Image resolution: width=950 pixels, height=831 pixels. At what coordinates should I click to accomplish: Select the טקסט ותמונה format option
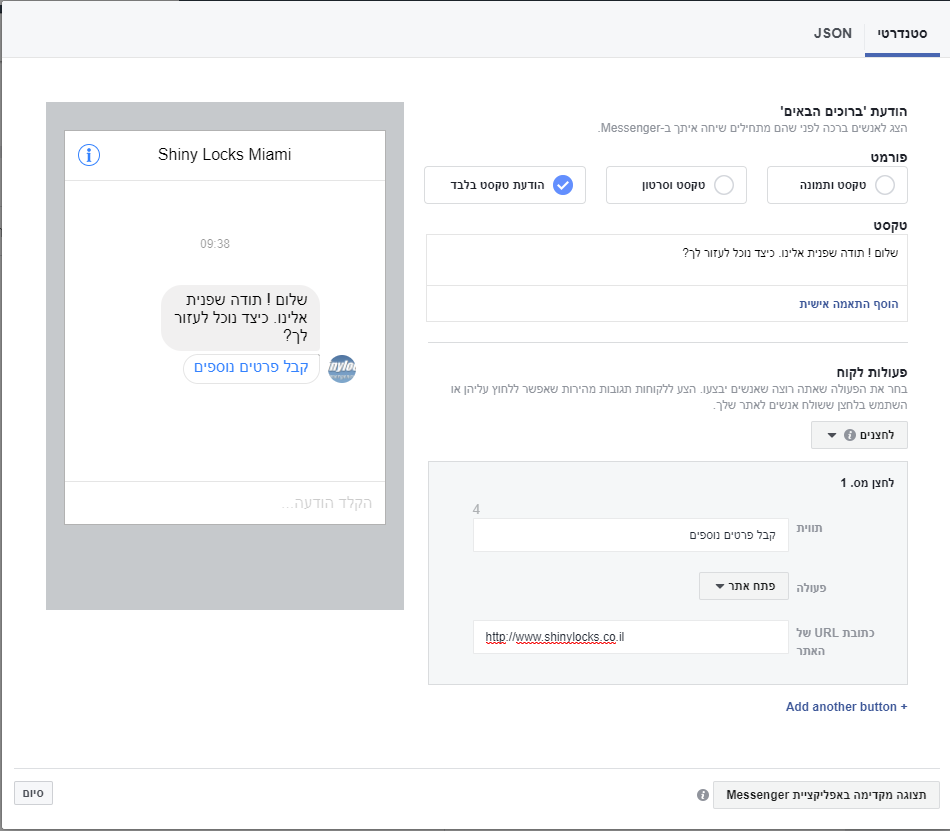click(837, 185)
